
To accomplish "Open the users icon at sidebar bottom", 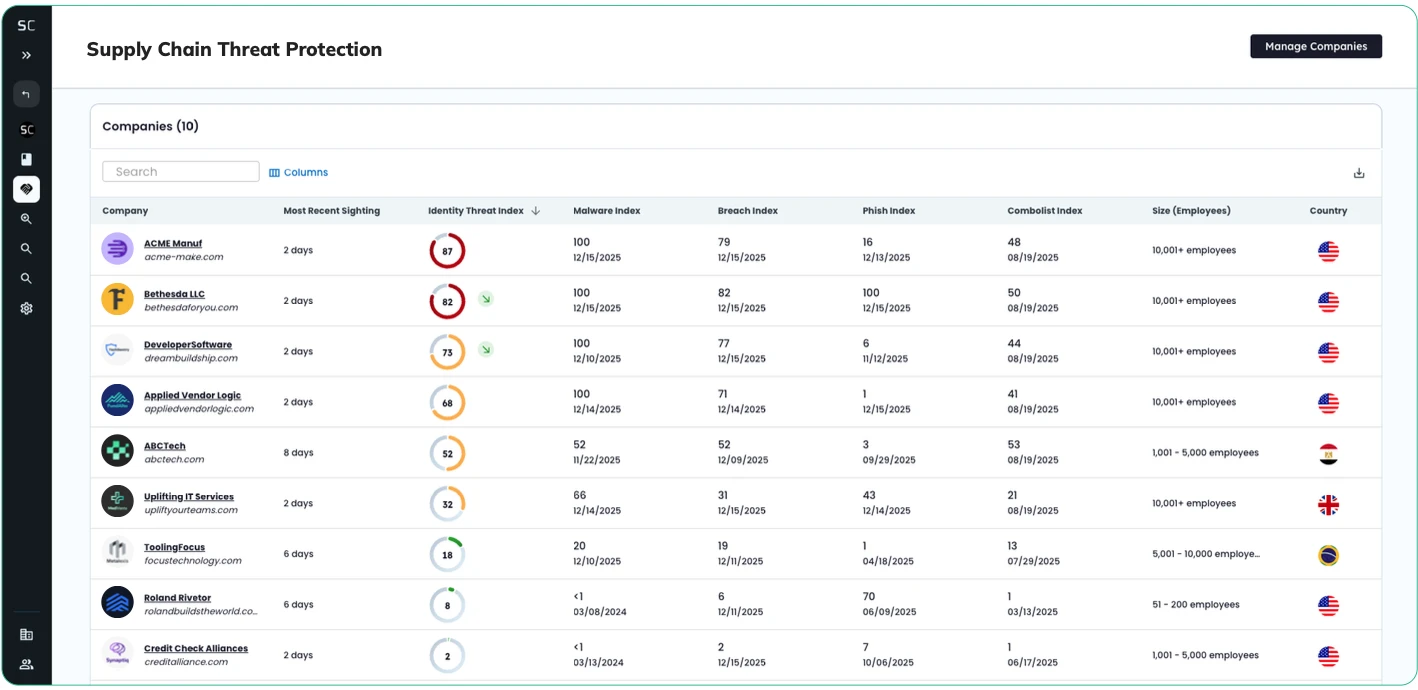I will [26, 664].
